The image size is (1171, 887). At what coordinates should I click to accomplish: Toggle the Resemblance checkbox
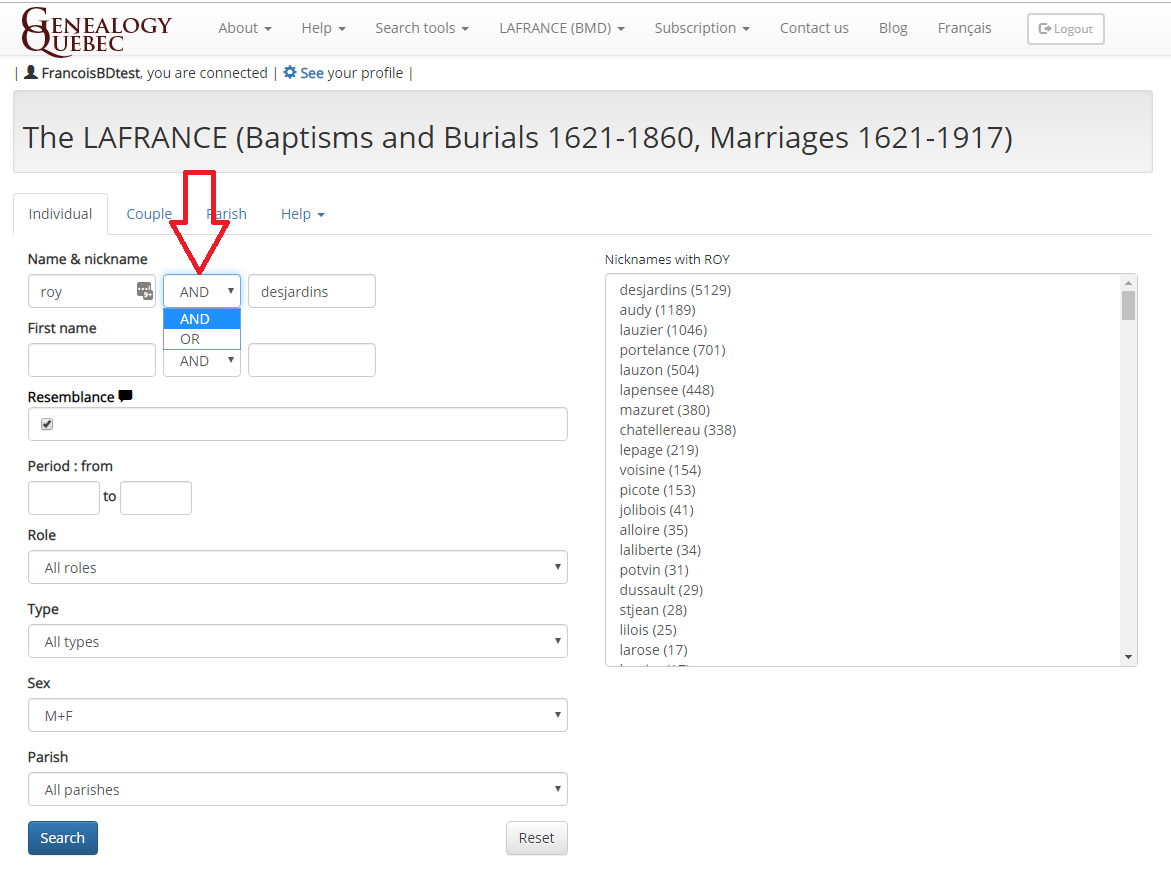click(x=47, y=424)
